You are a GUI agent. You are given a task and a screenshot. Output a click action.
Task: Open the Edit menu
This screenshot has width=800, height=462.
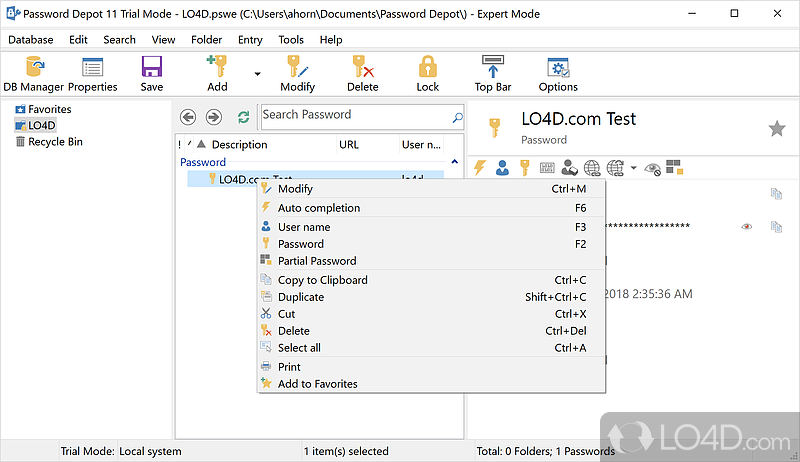[79, 40]
